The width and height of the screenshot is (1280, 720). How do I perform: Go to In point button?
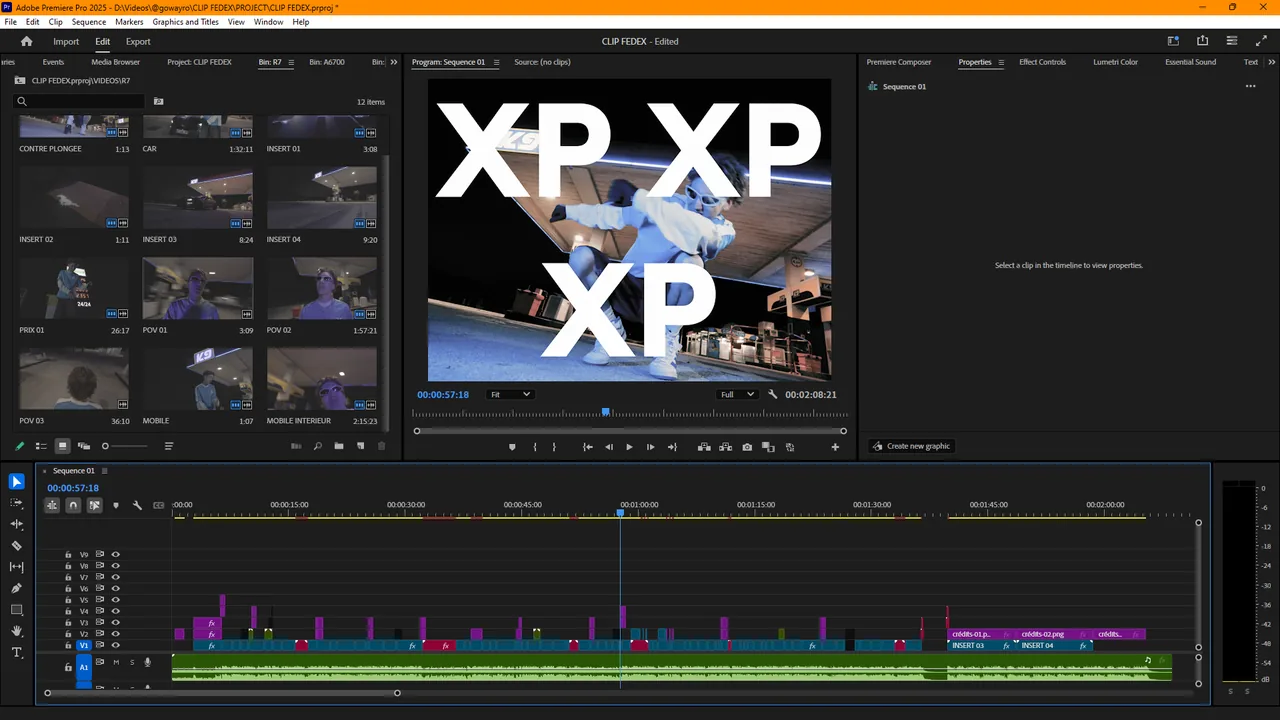[587, 447]
